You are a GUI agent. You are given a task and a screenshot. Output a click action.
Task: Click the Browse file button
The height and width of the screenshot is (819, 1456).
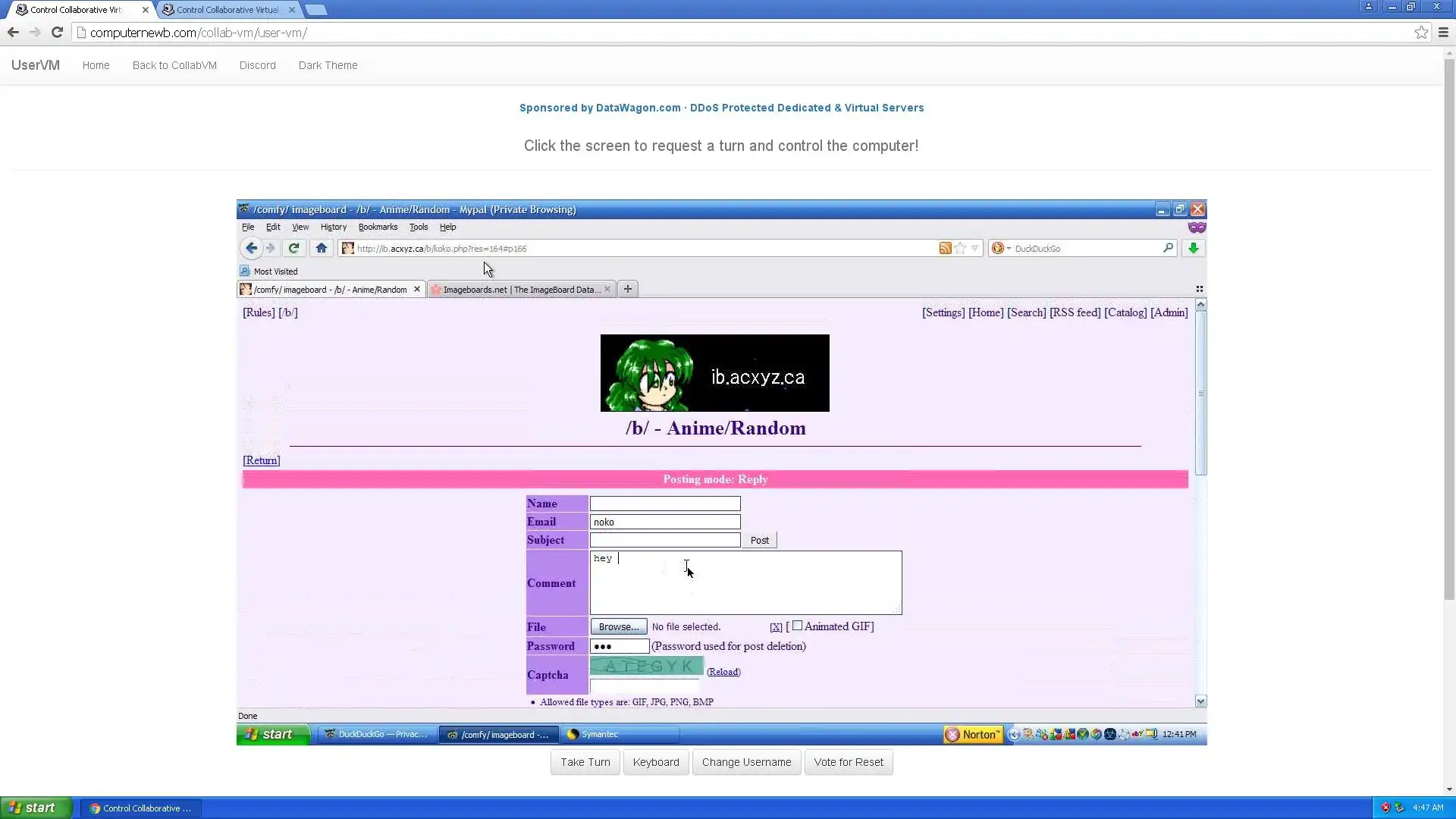pyautogui.click(x=618, y=626)
